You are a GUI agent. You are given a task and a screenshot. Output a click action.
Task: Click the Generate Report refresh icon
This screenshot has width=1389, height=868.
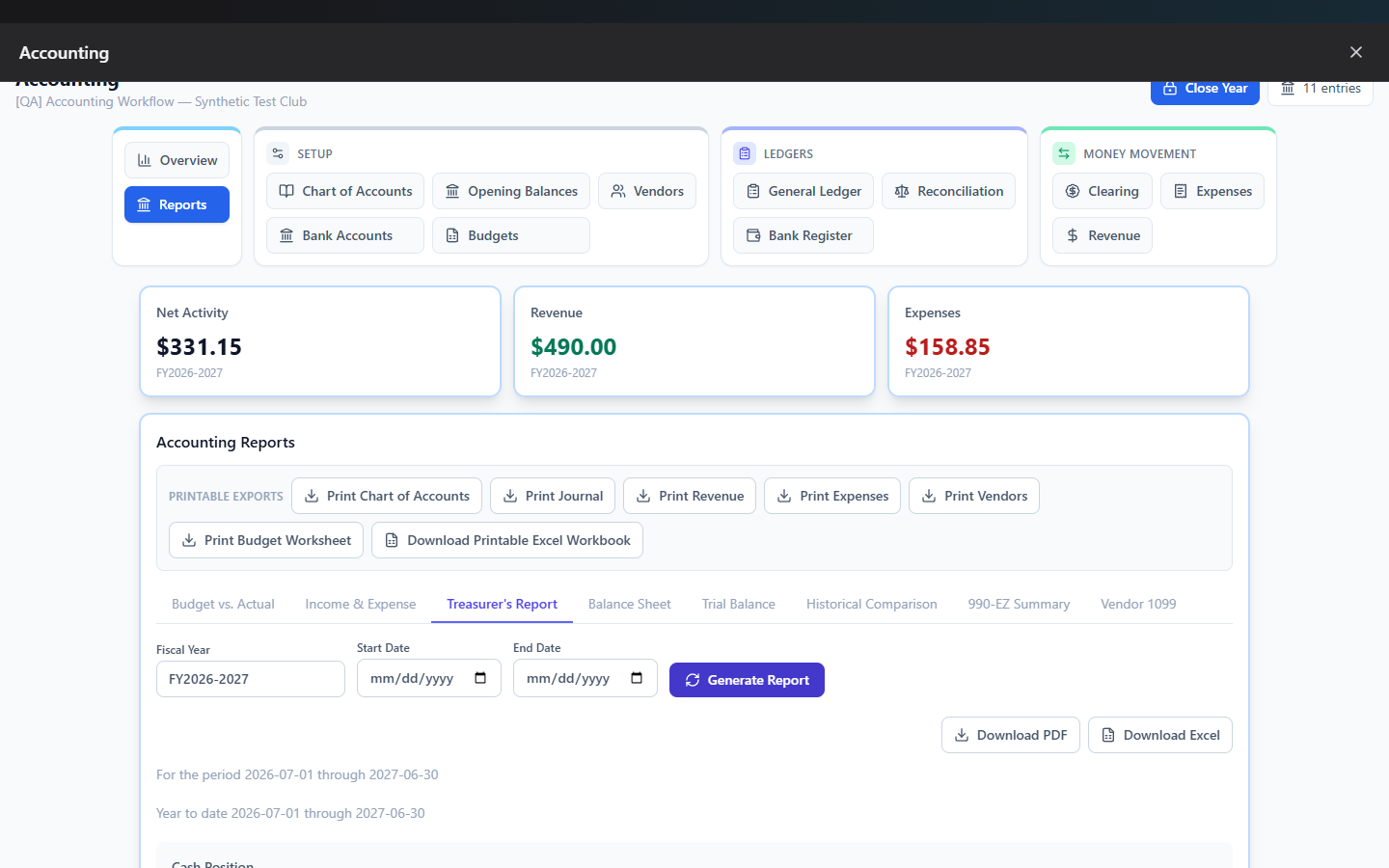[x=693, y=680]
